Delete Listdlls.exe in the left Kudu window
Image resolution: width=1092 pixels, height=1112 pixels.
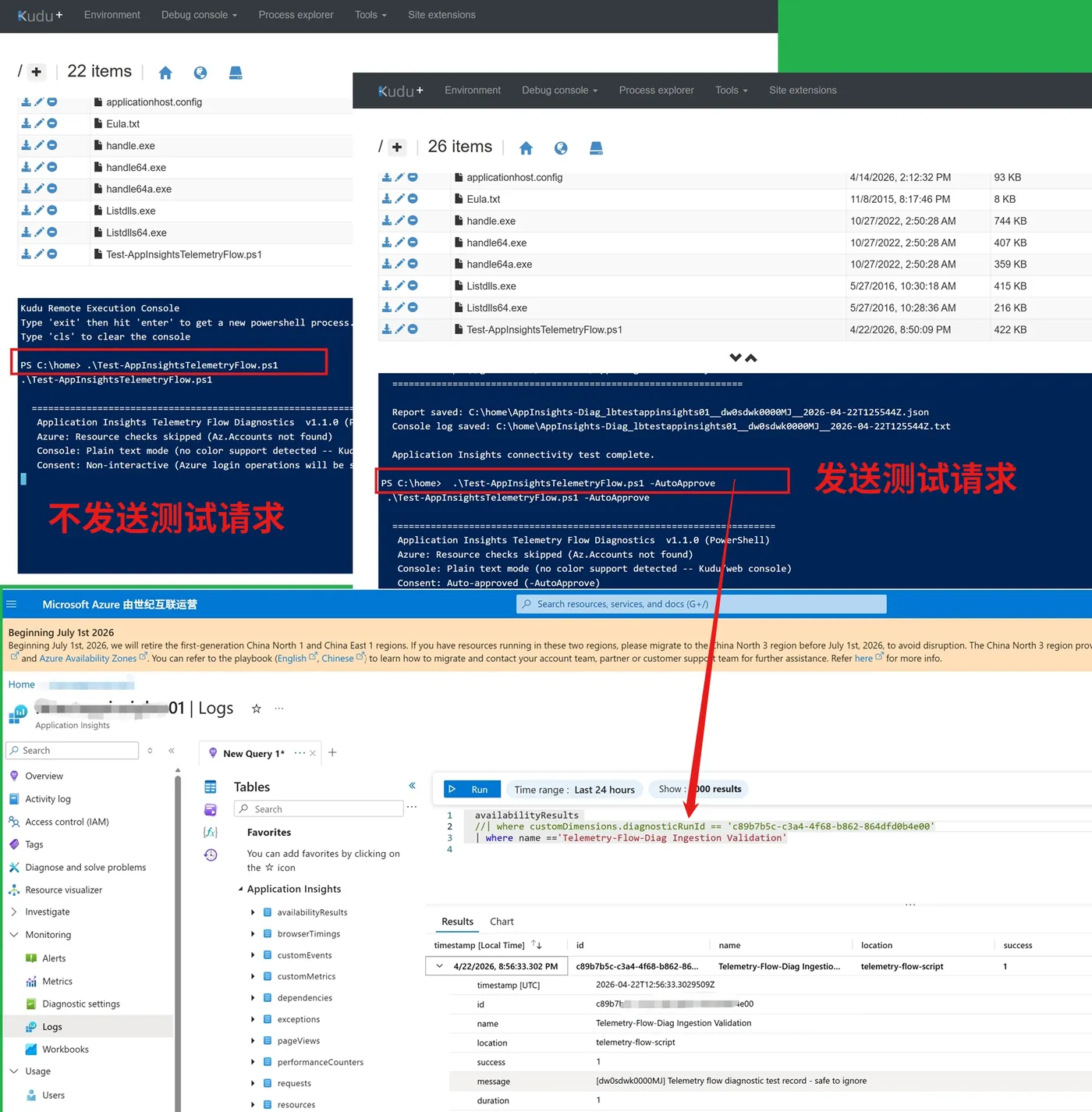pos(52,211)
